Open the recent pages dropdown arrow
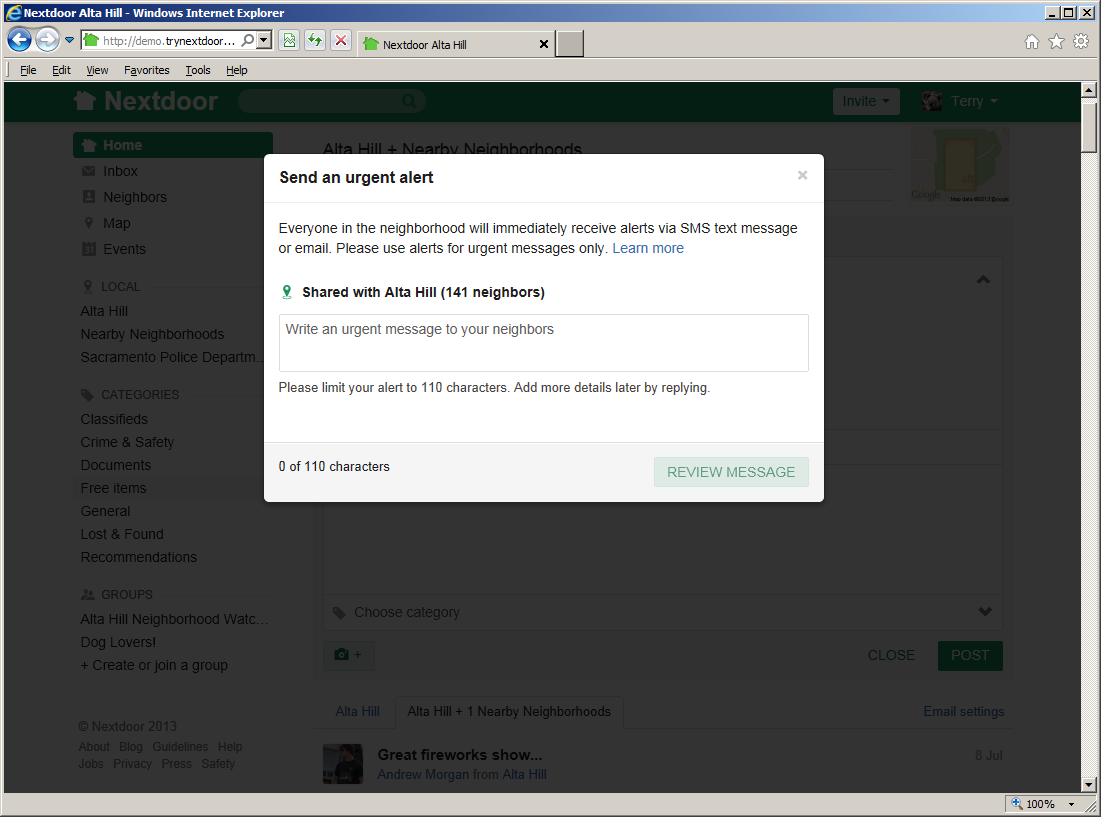The width and height of the screenshot is (1101, 817). coord(69,41)
